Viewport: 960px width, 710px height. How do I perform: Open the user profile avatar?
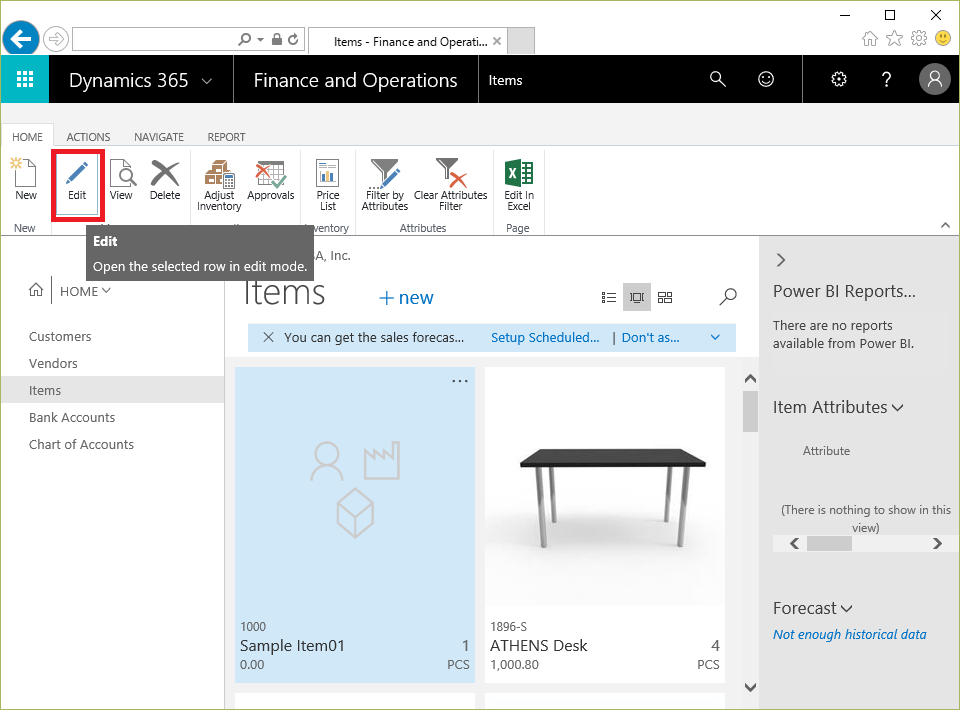[x=934, y=79]
